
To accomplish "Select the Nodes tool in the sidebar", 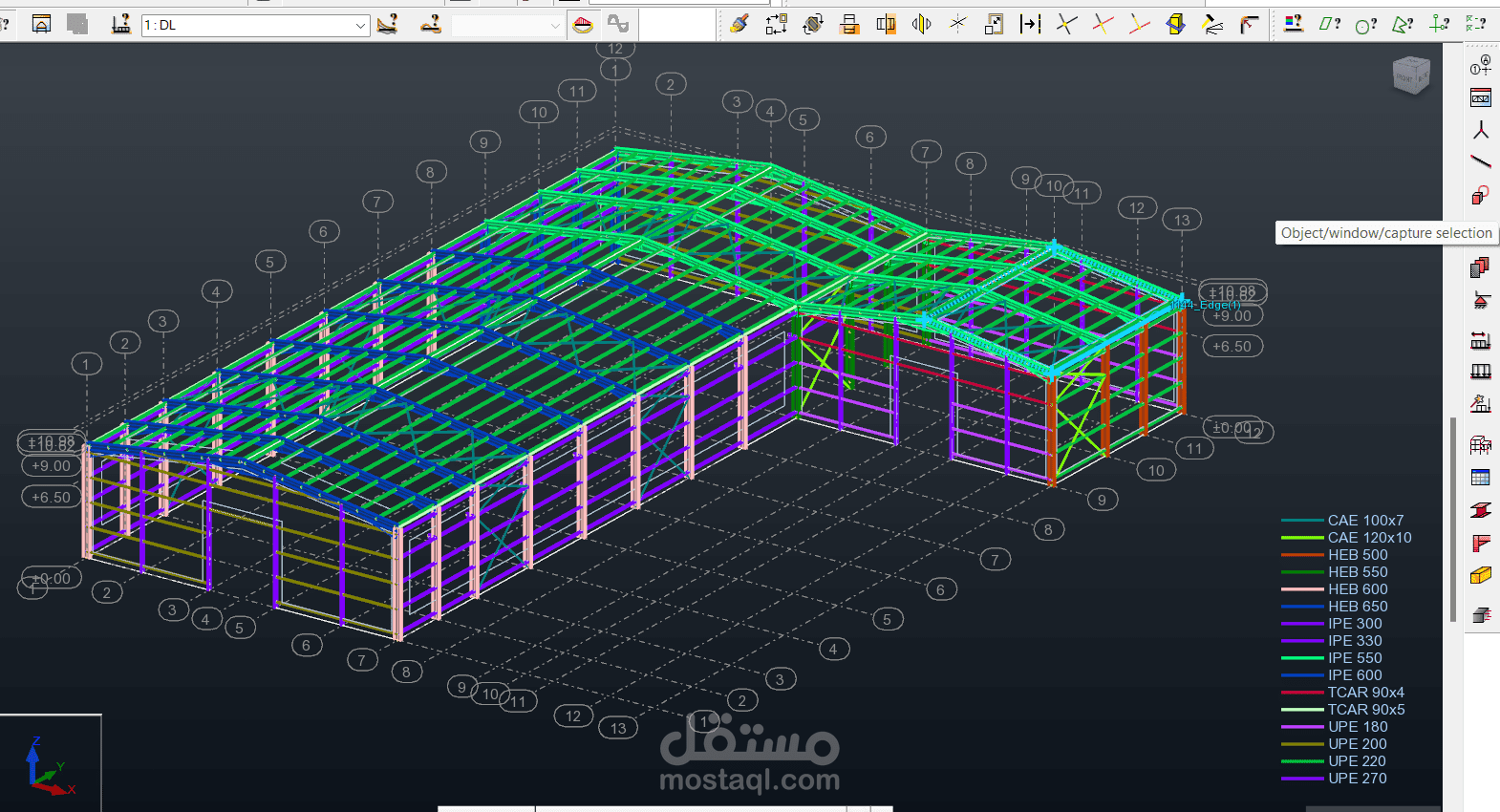I will pyautogui.click(x=1481, y=130).
